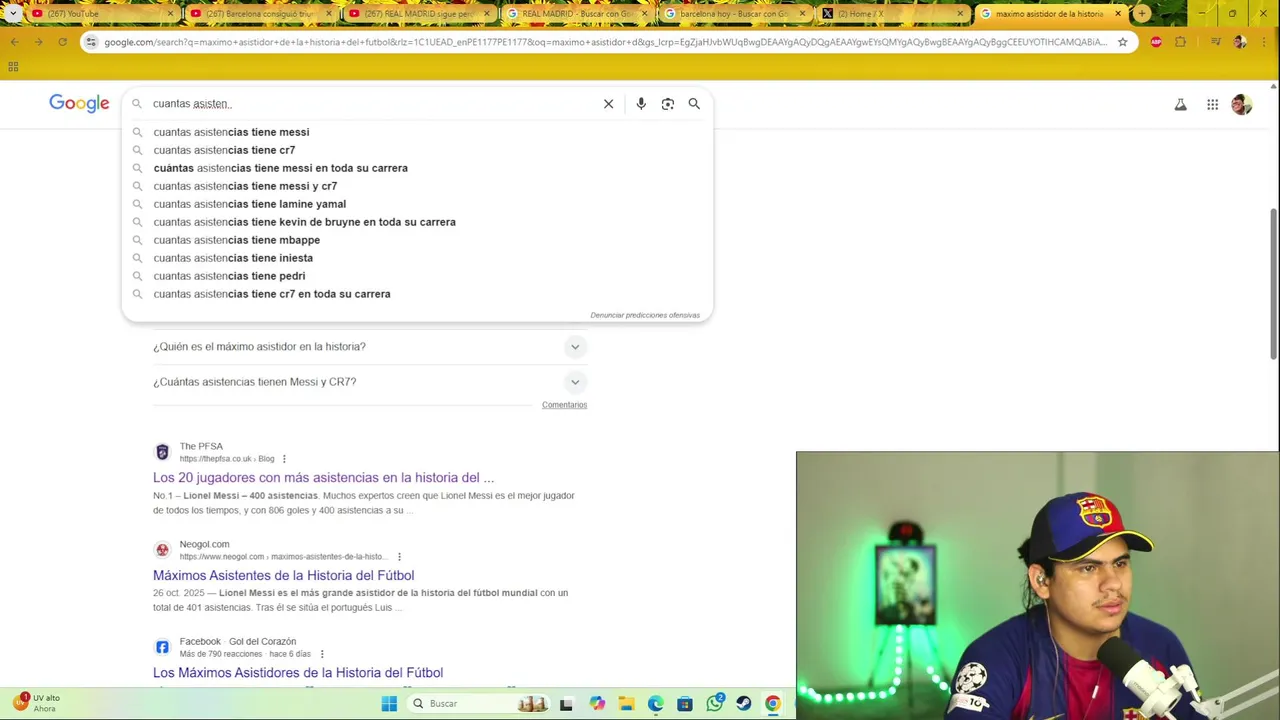Open more options for The PFSA result
This screenshot has width=1280, height=720.
284,459
